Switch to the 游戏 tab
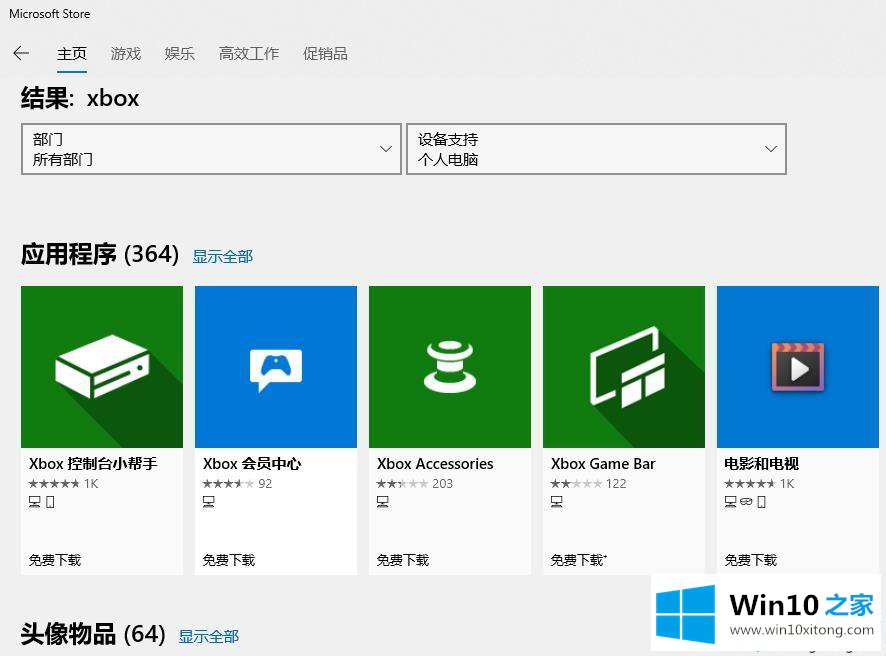Screen dimensions: 886x656 tap(125, 54)
